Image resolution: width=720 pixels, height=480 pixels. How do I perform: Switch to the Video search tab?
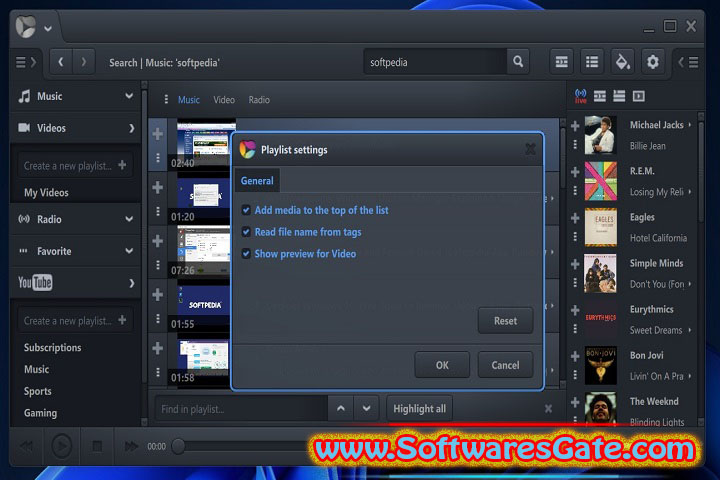(224, 100)
